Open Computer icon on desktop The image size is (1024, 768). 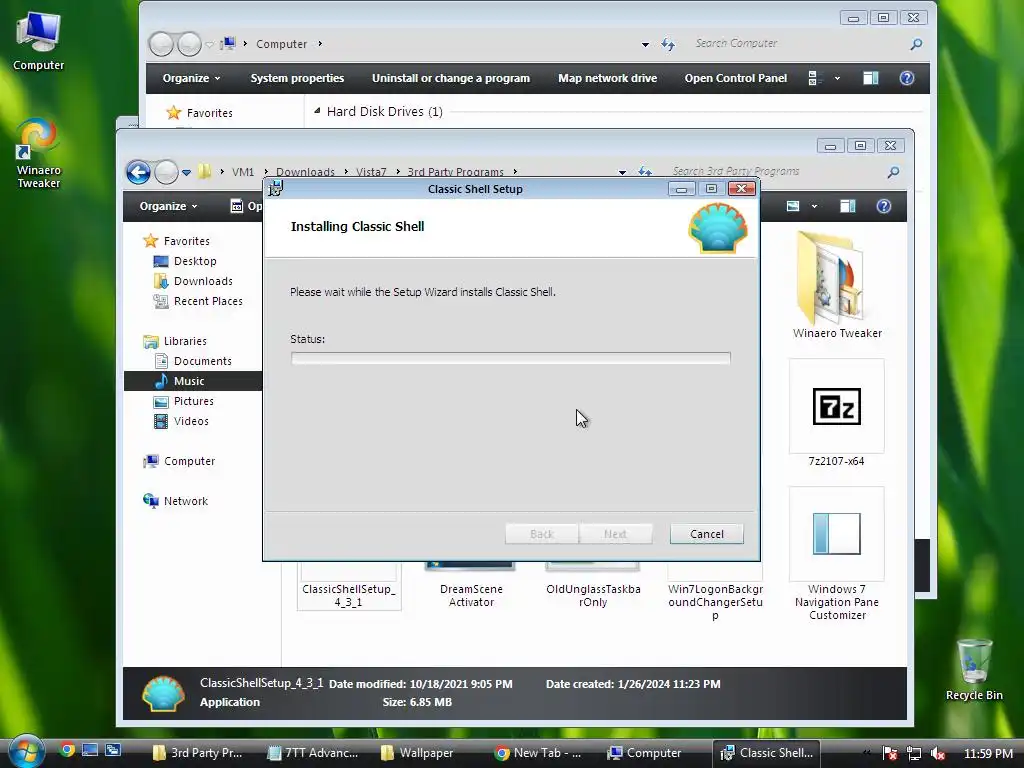click(x=39, y=42)
